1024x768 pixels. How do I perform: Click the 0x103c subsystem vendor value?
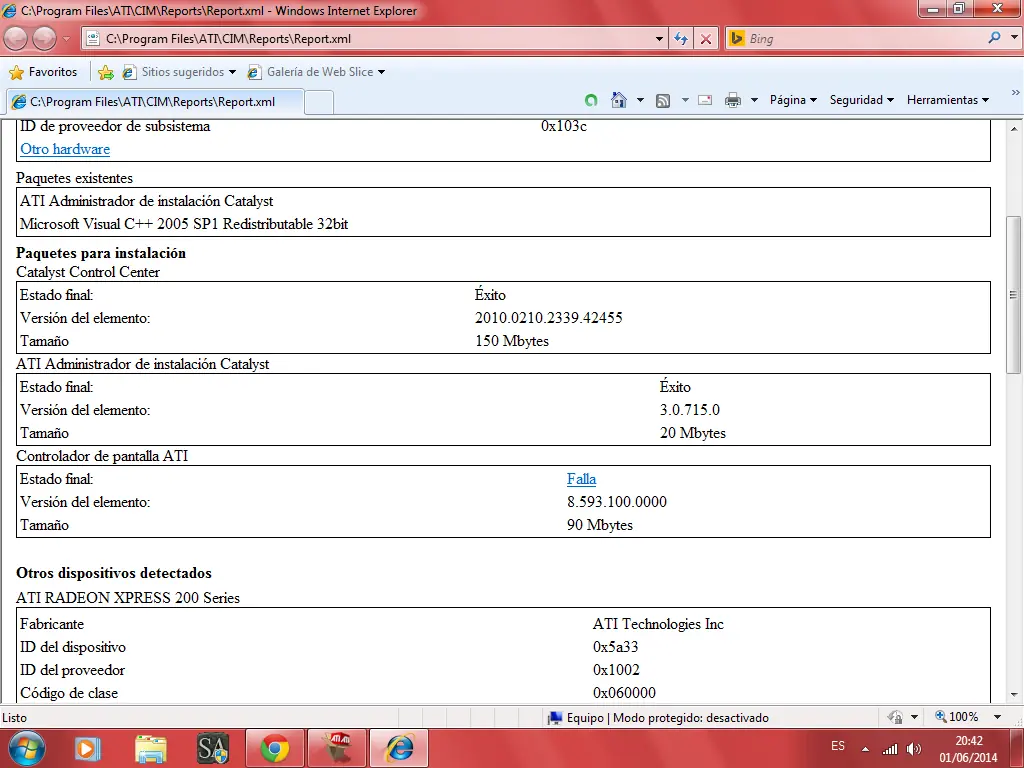click(x=564, y=127)
